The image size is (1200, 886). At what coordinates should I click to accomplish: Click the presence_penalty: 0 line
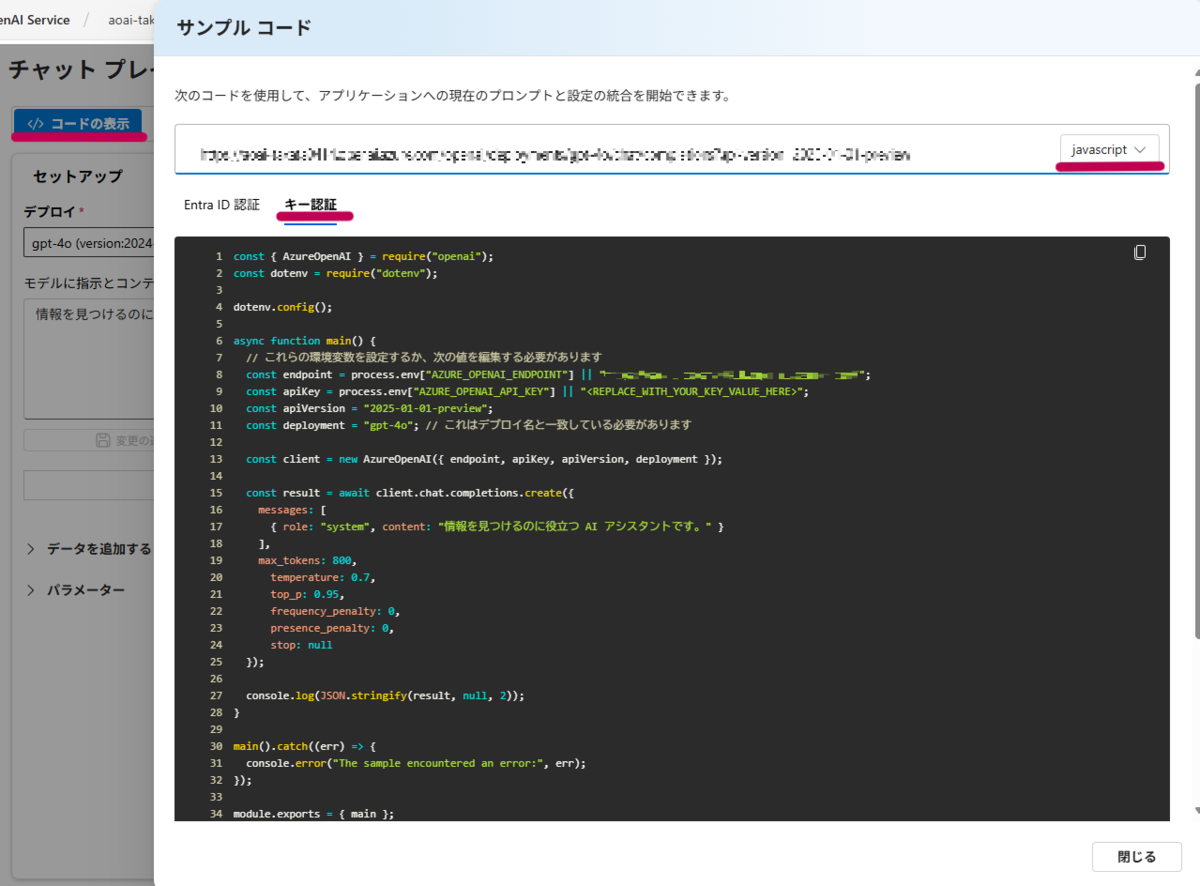point(332,628)
